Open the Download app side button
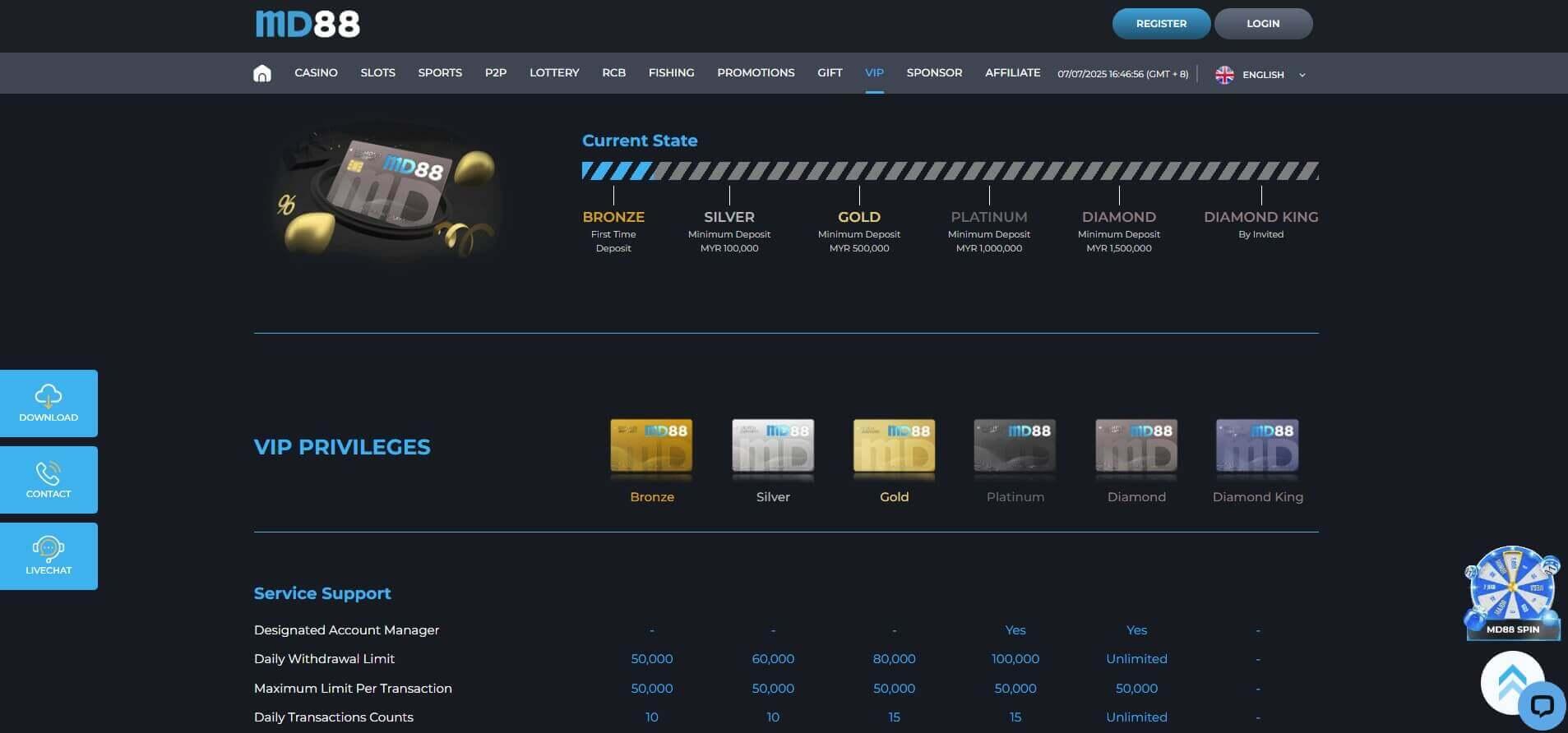The width and height of the screenshot is (1568, 733). point(49,403)
